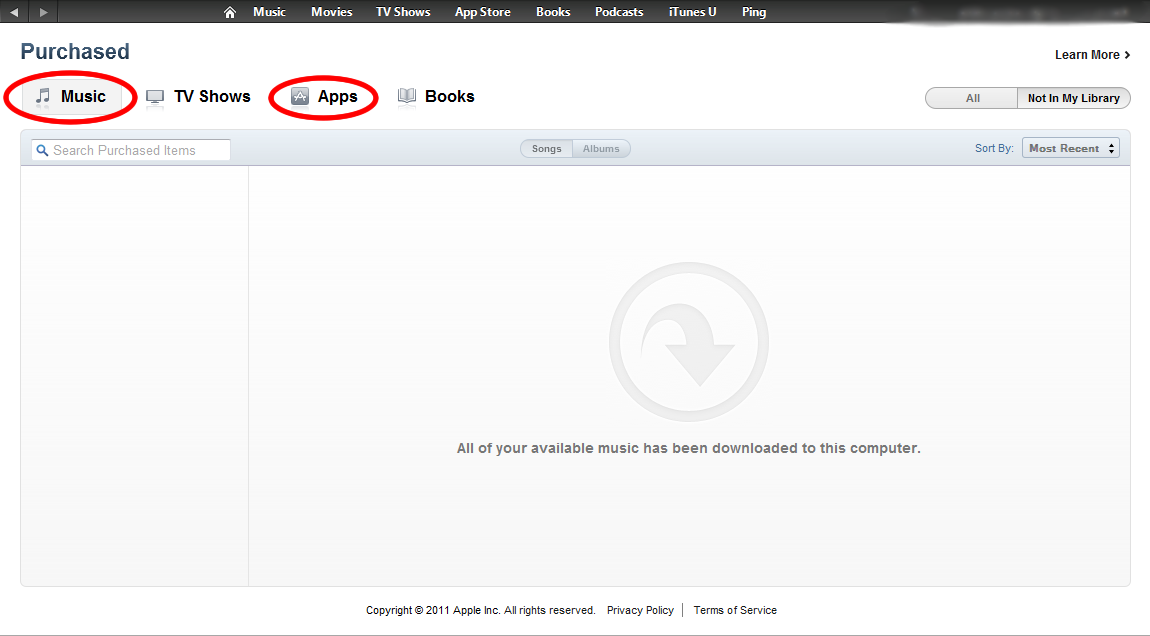This screenshot has height=636, width=1150.
Task: Click the magnifying glass search icon
Action: [43, 150]
